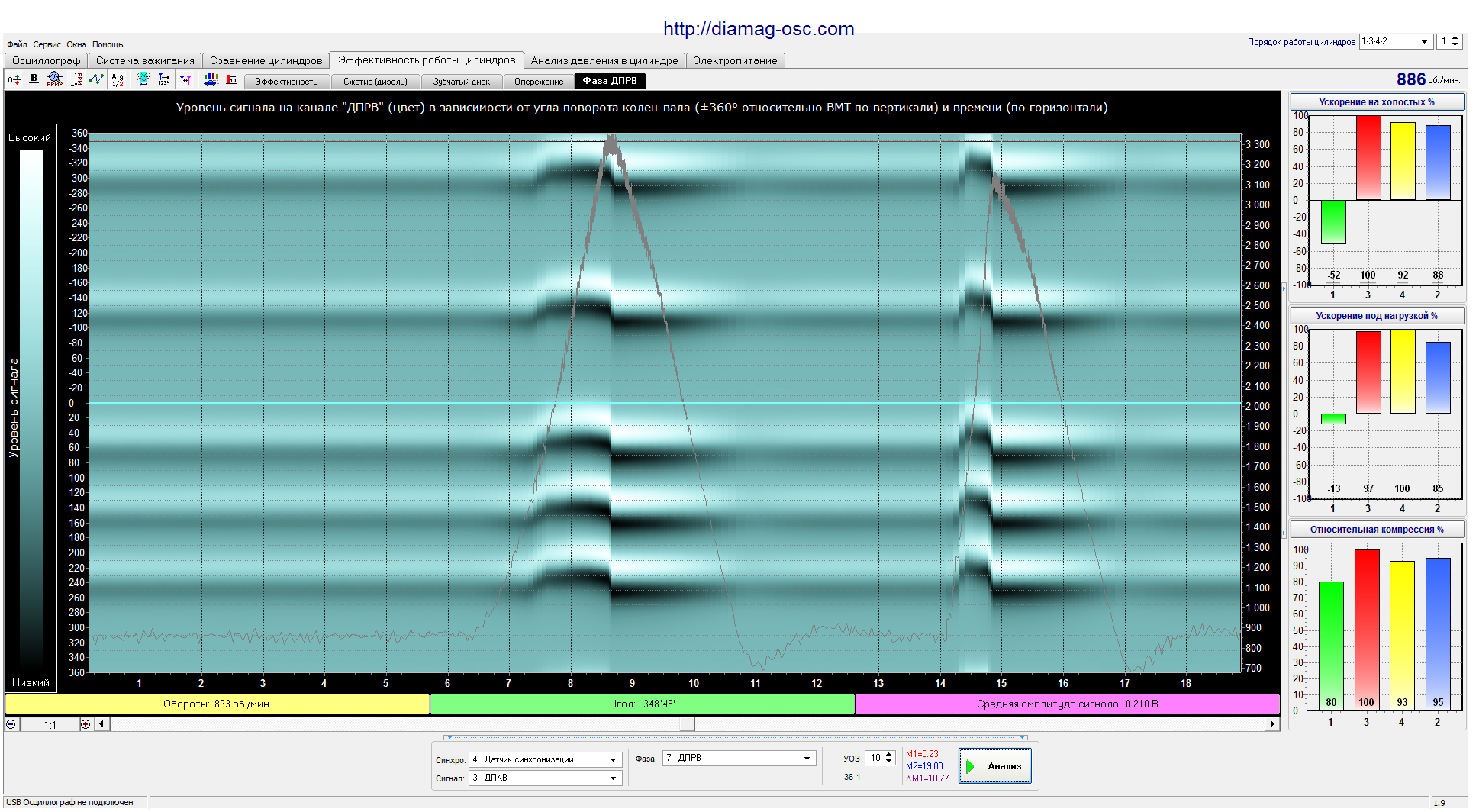Click the pink marker pair icon

pos(185,79)
